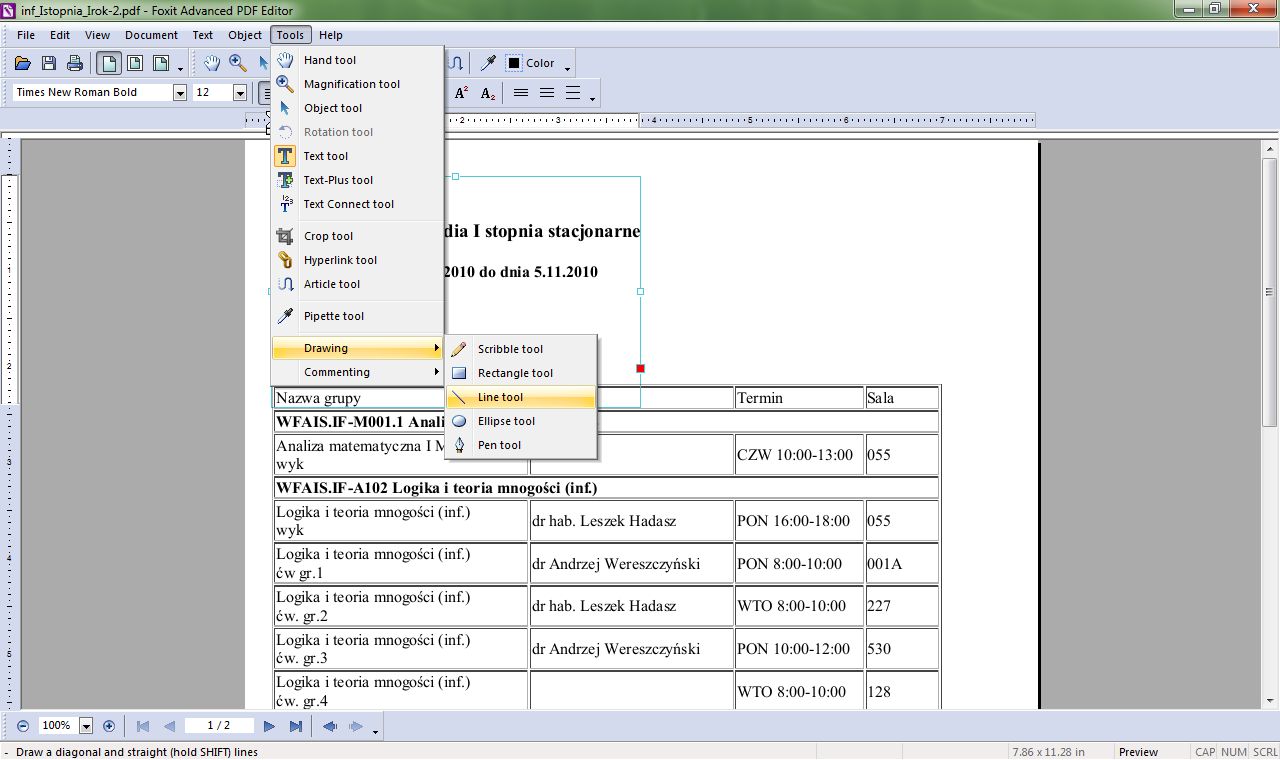Click the 'CZW 10:00-13:00' table cell
Viewport: 1280px width, 760px height.
click(800, 455)
